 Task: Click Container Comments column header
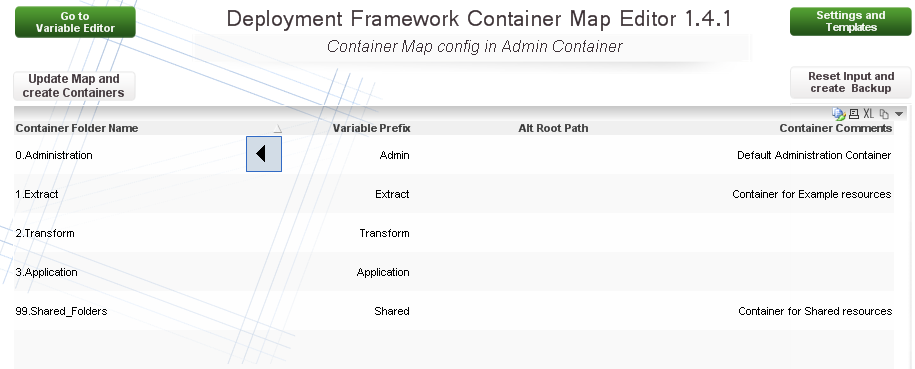[835, 128]
